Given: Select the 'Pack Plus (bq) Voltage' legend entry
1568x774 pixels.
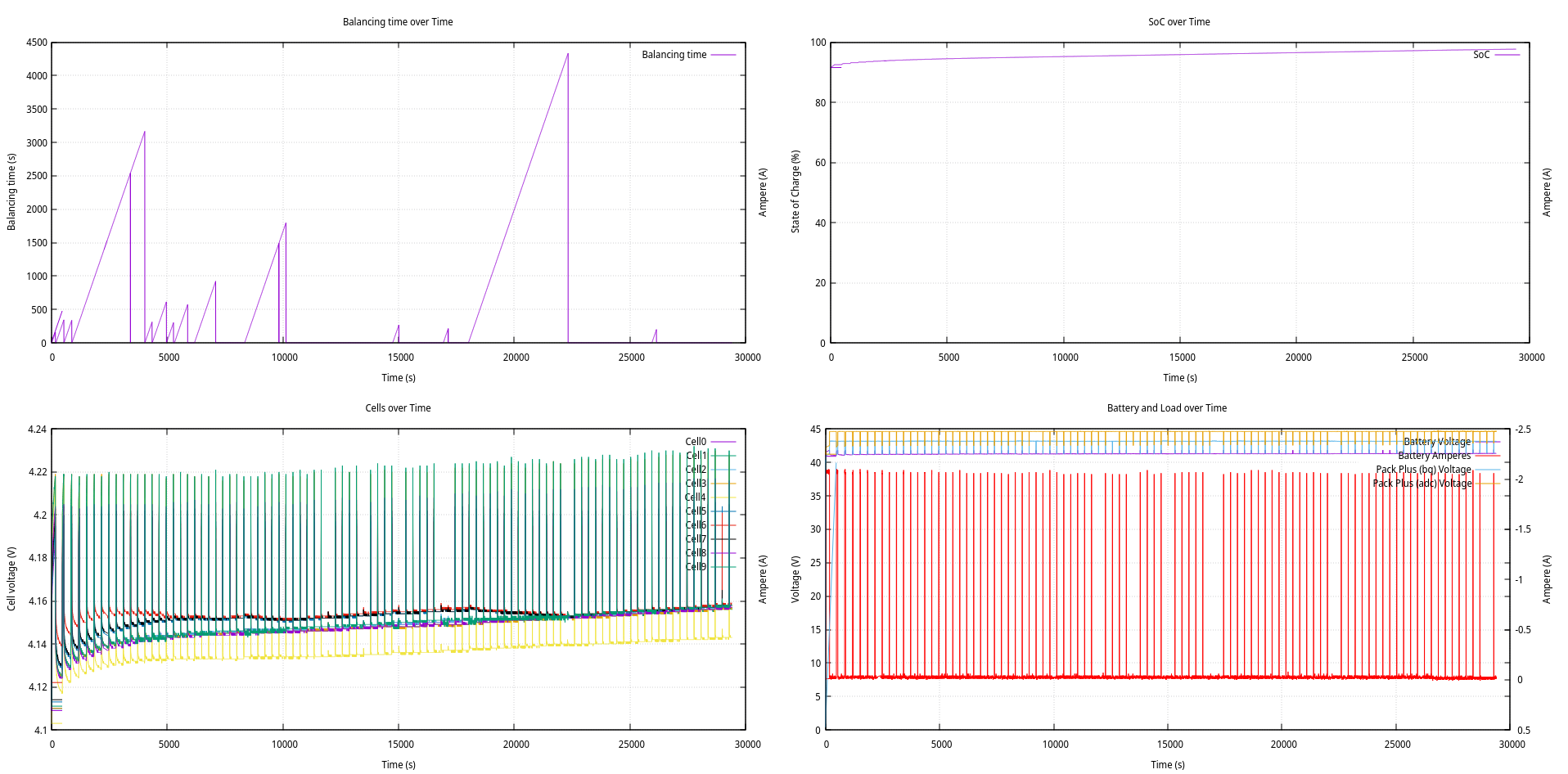Looking at the screenshot, I should 1423,470.
